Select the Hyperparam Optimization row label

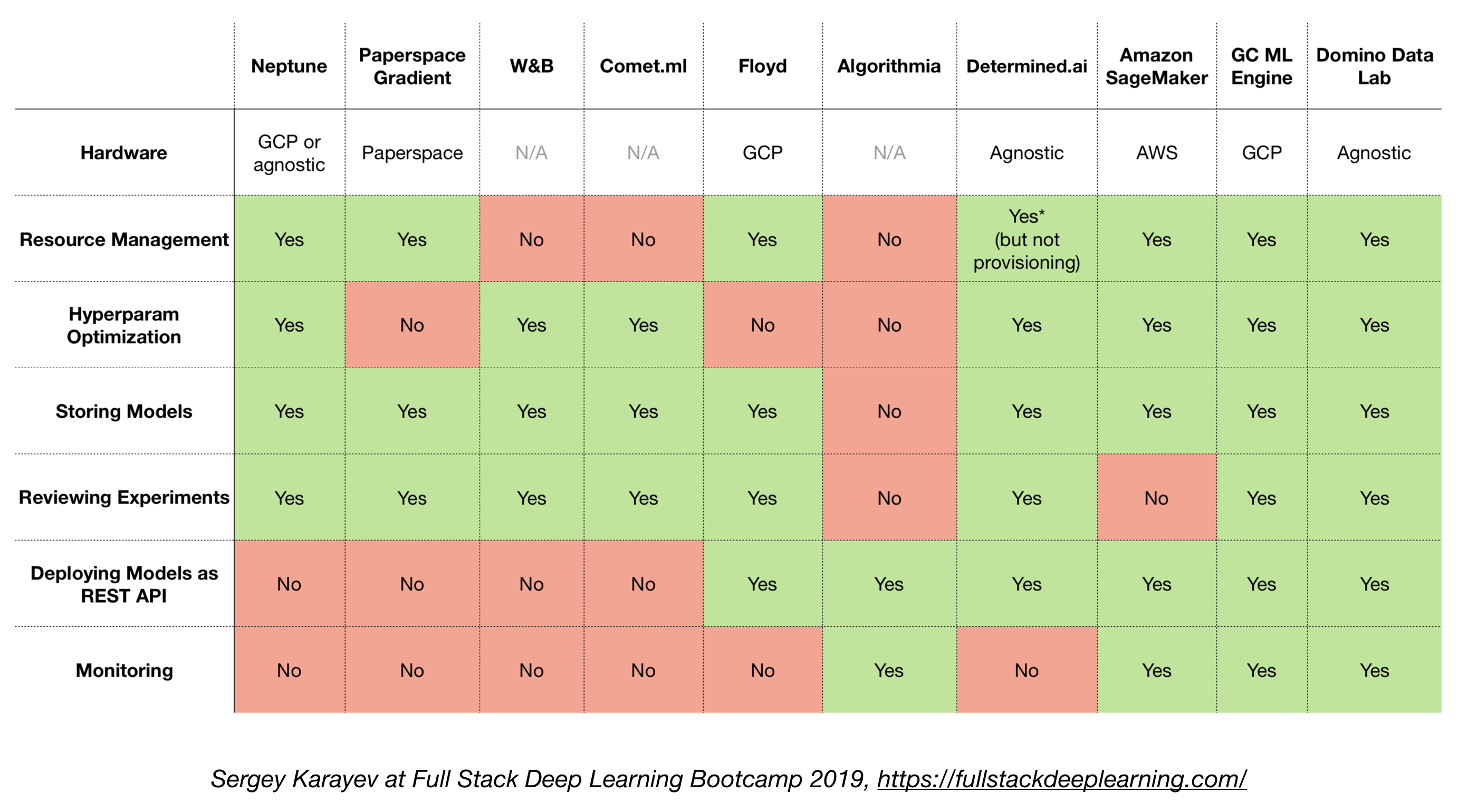[123, 325]
